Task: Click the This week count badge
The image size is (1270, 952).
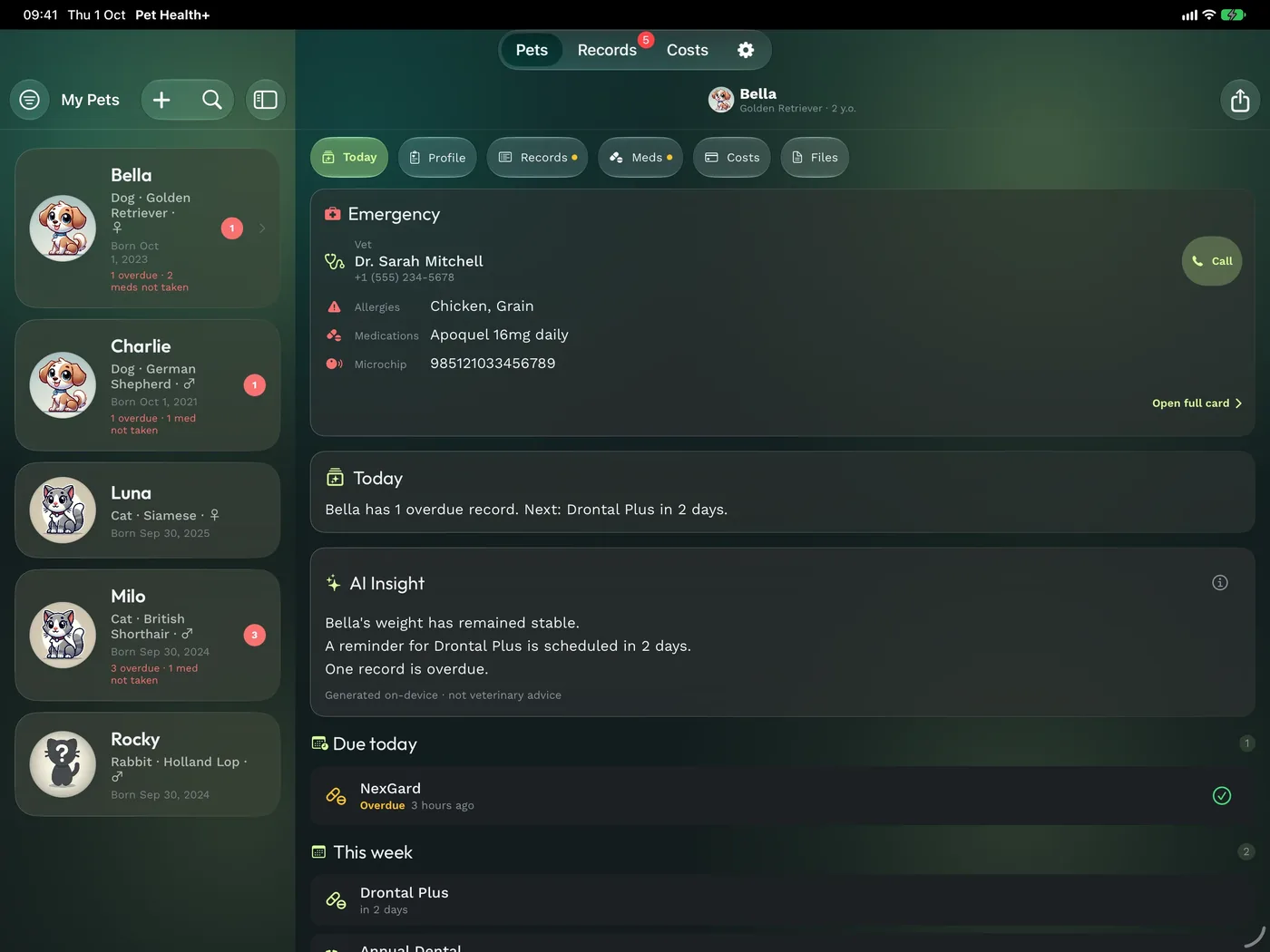Action: click(x=1246, y=851)
